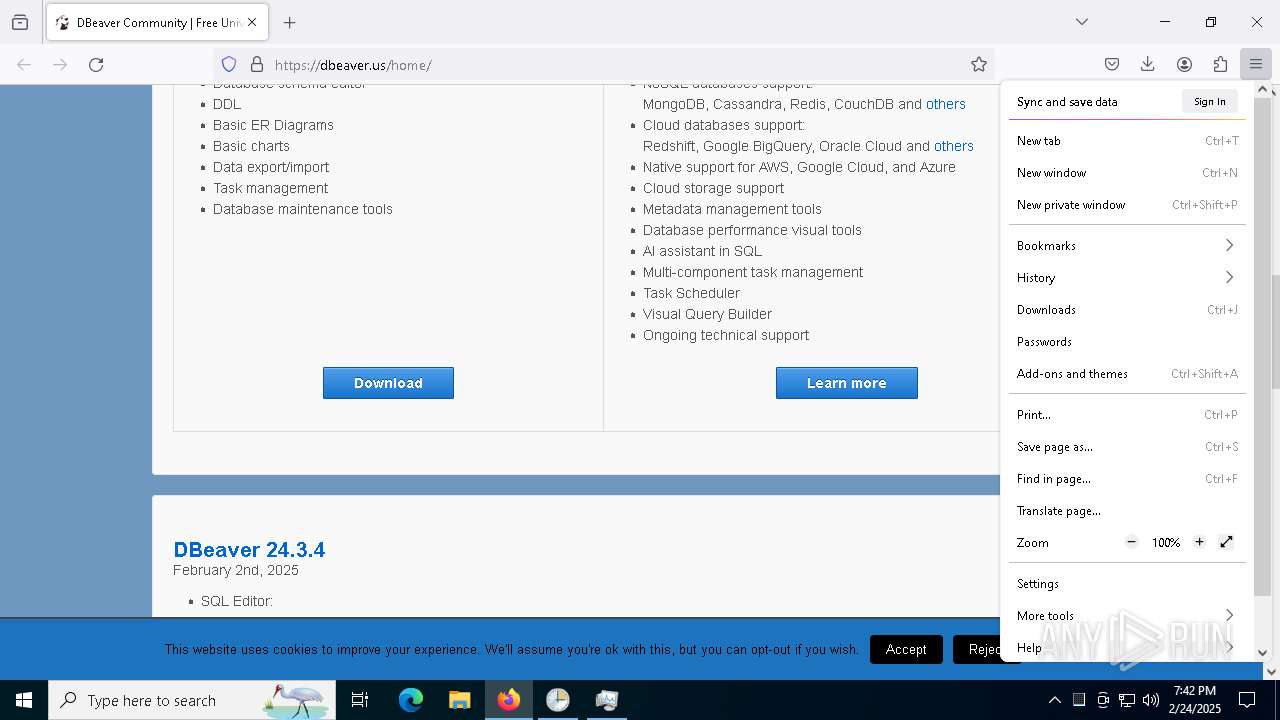
Task: Click the page vertical scrollbar
Action: 1274,330
